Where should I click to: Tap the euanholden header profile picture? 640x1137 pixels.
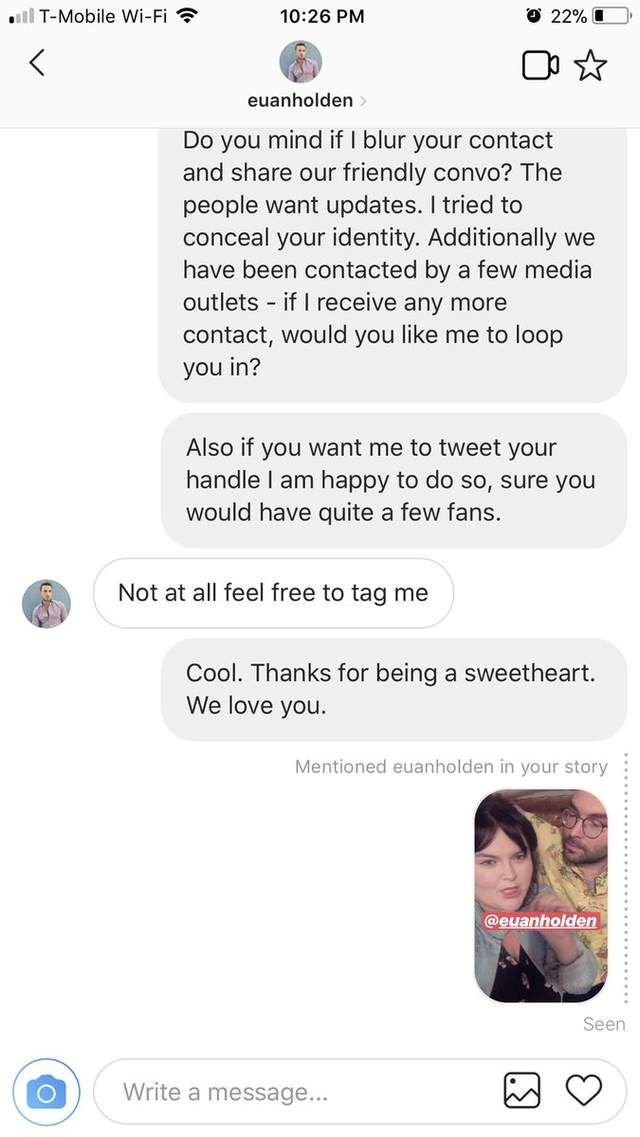300,63
